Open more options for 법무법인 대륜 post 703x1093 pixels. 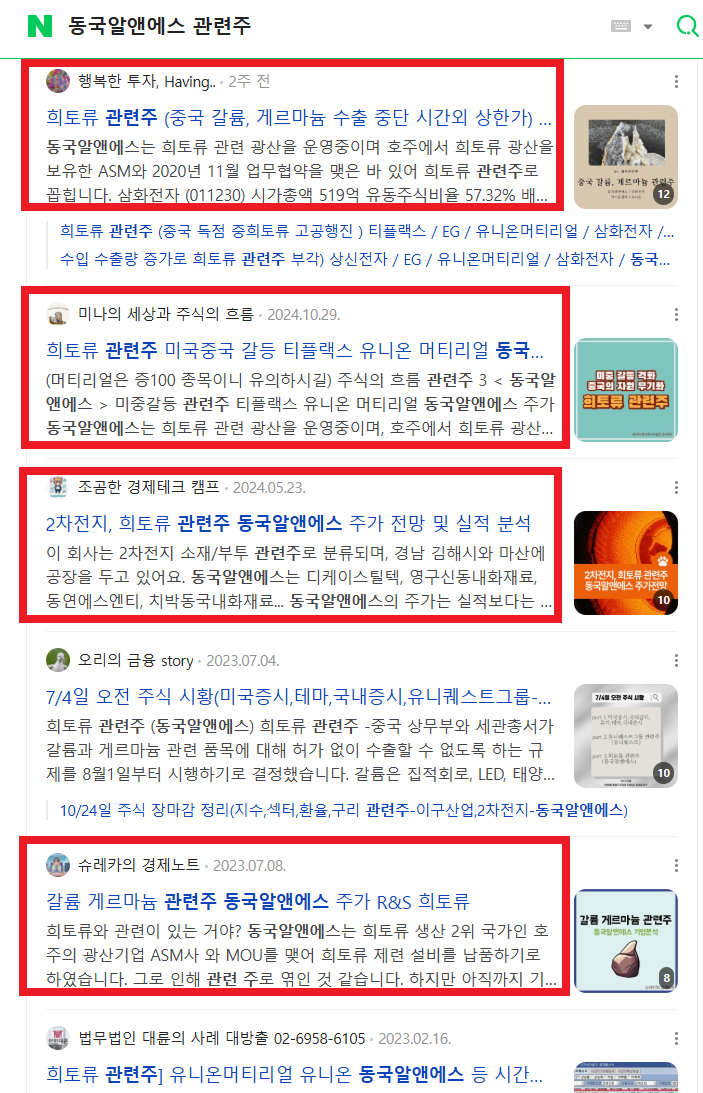click(676, 1038)
